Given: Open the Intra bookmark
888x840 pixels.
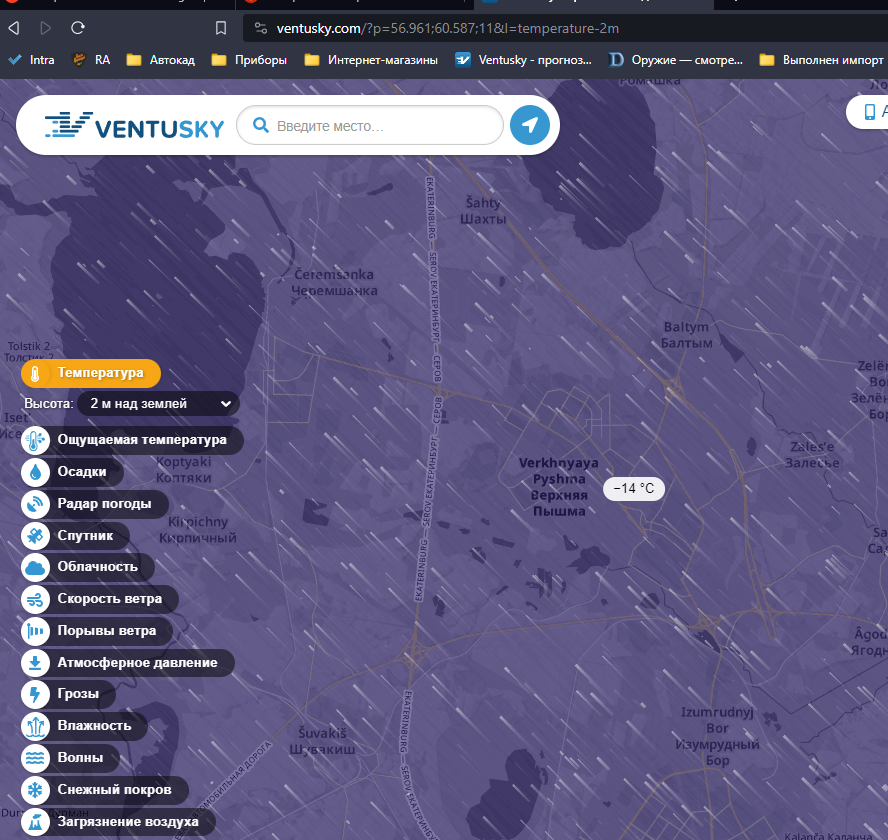Looking at the screenshot, I should pyautogui.click(x=32, y=60).
